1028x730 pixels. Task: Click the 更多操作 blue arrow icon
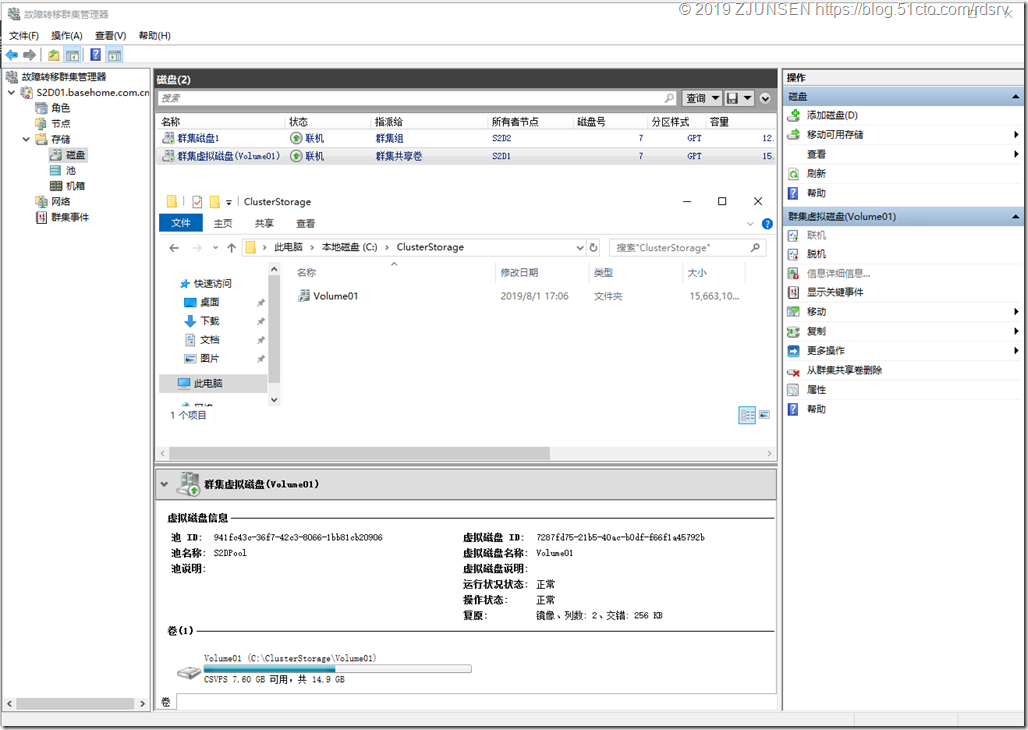point(793,351)
